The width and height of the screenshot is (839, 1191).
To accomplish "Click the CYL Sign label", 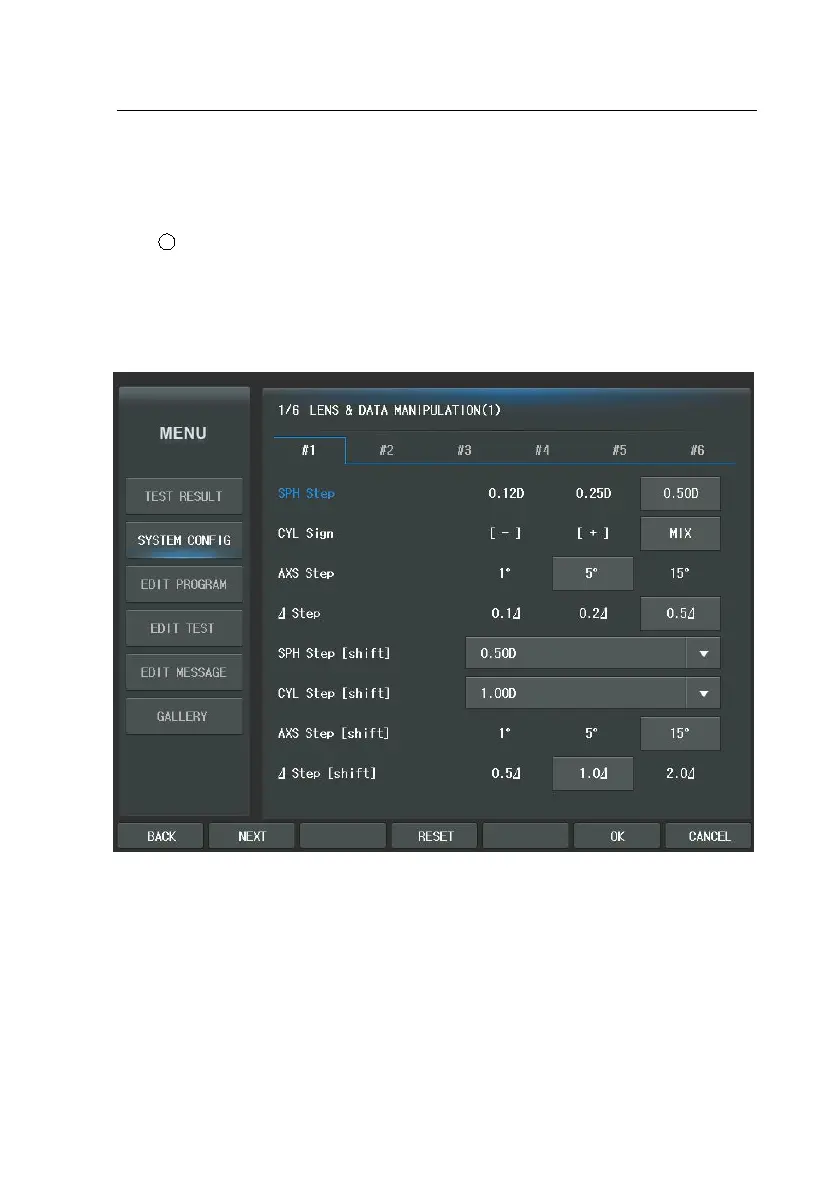I will point(305,533).
